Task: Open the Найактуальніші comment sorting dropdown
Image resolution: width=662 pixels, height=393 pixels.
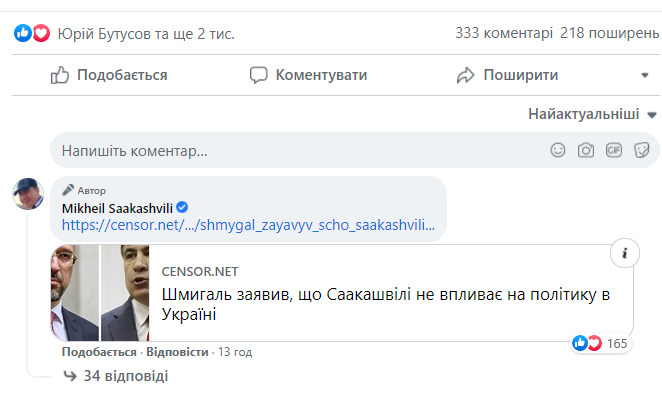Action: pyautogui.click(x=592, y=114)
